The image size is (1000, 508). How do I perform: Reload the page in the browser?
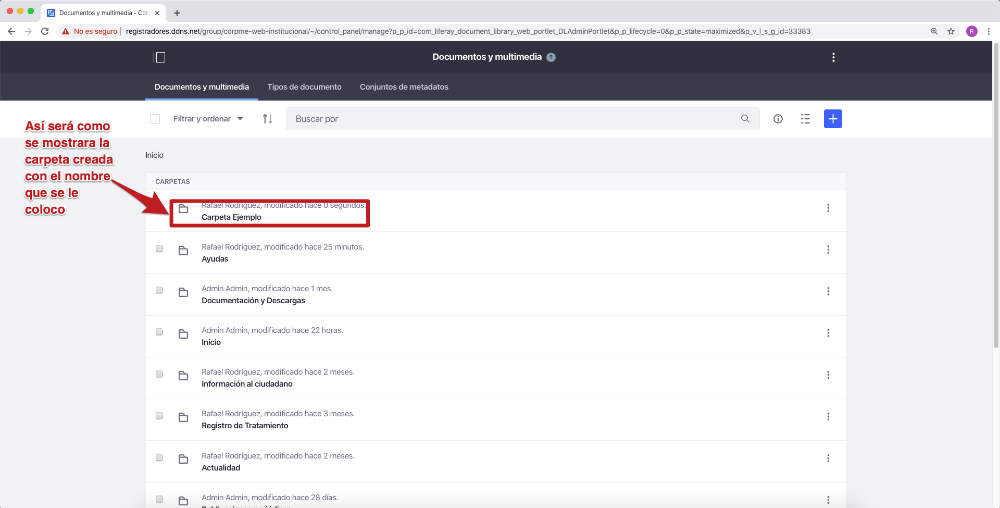pos(45,31)
